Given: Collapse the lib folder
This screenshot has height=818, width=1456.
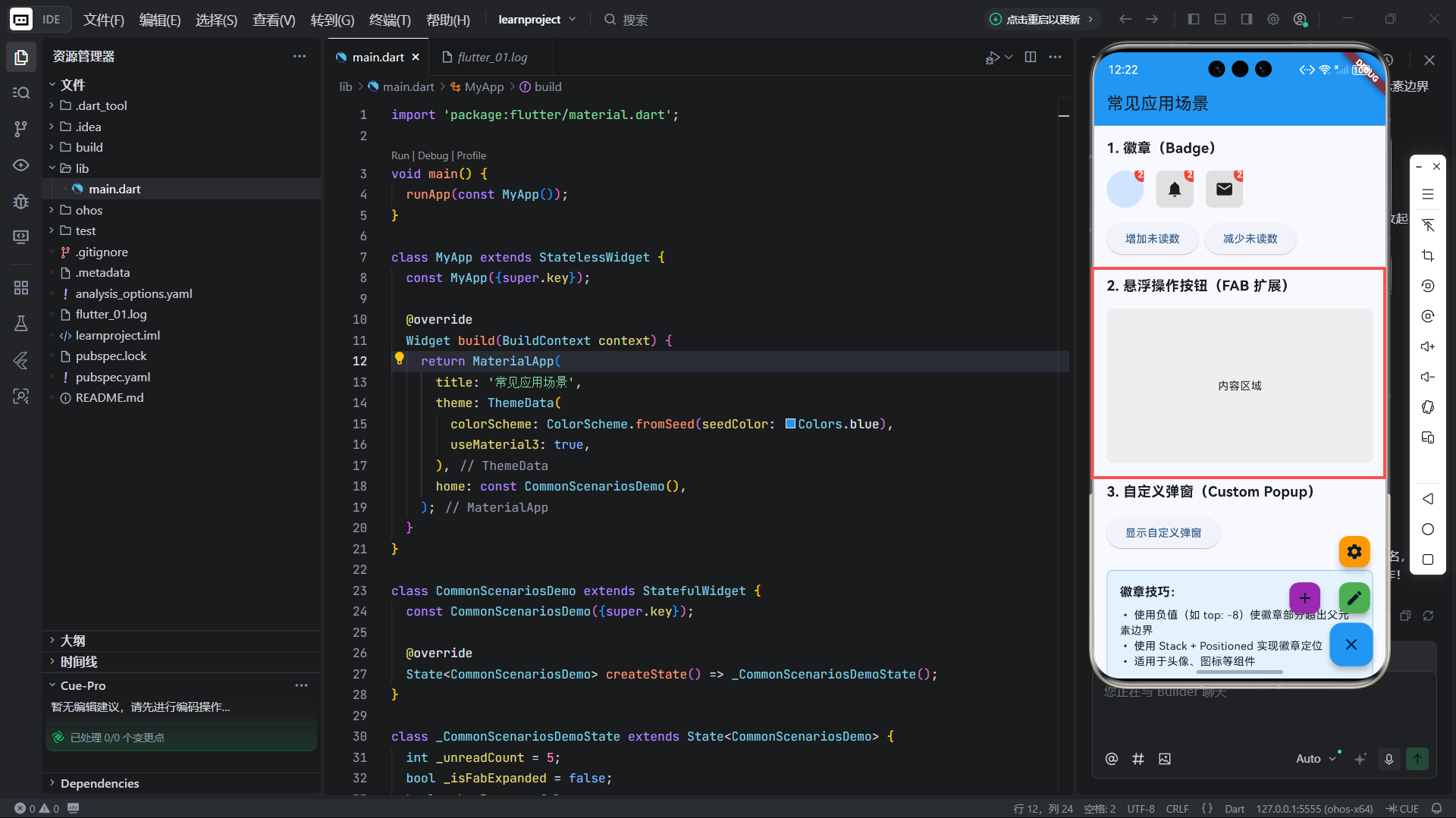Looking at the screenshot, I should (82, 168).
